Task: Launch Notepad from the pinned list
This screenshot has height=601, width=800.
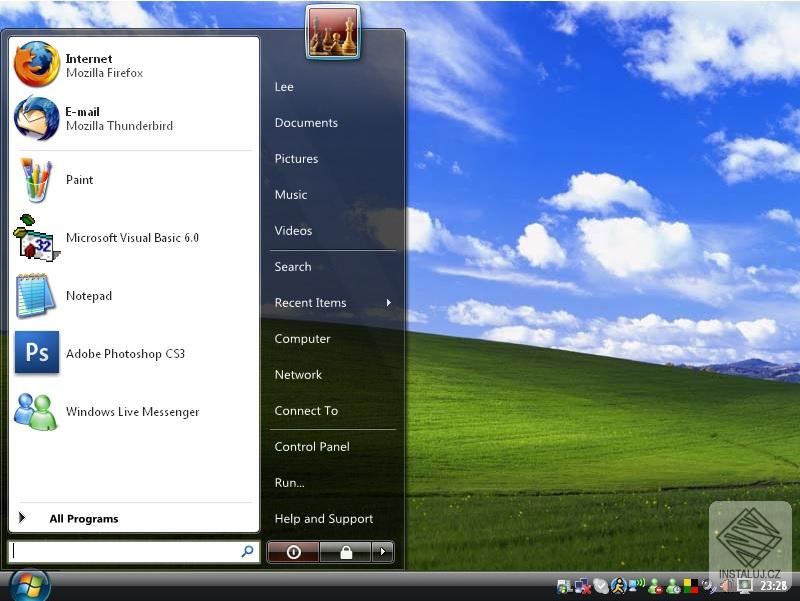Action: [x=36, y=296]
